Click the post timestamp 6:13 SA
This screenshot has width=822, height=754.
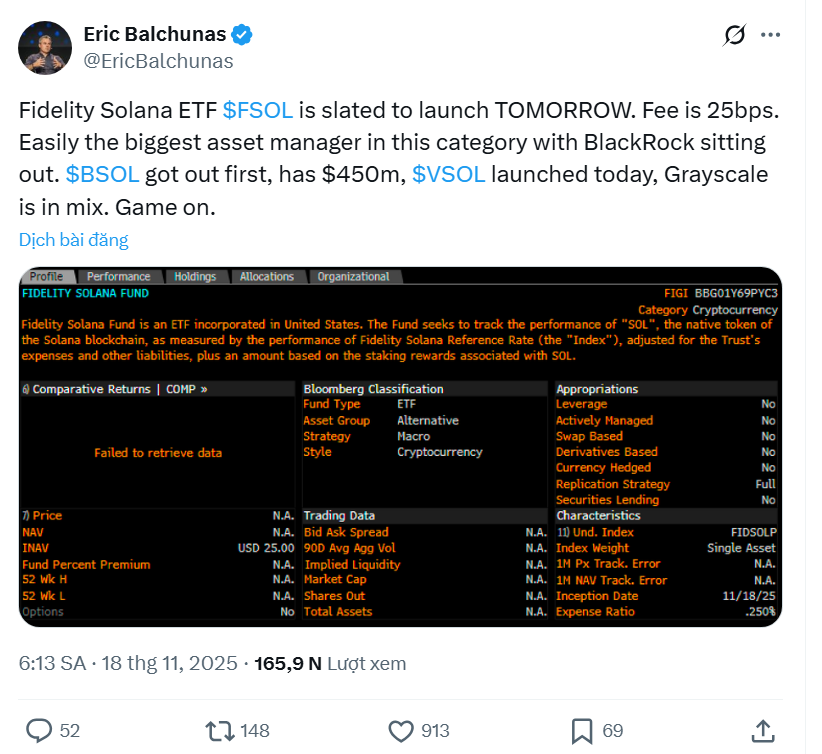pyautogui.click(x=51, y=663)
